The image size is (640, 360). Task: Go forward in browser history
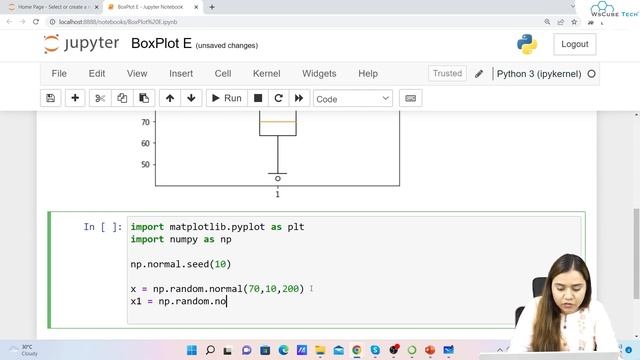click(22, 22)
